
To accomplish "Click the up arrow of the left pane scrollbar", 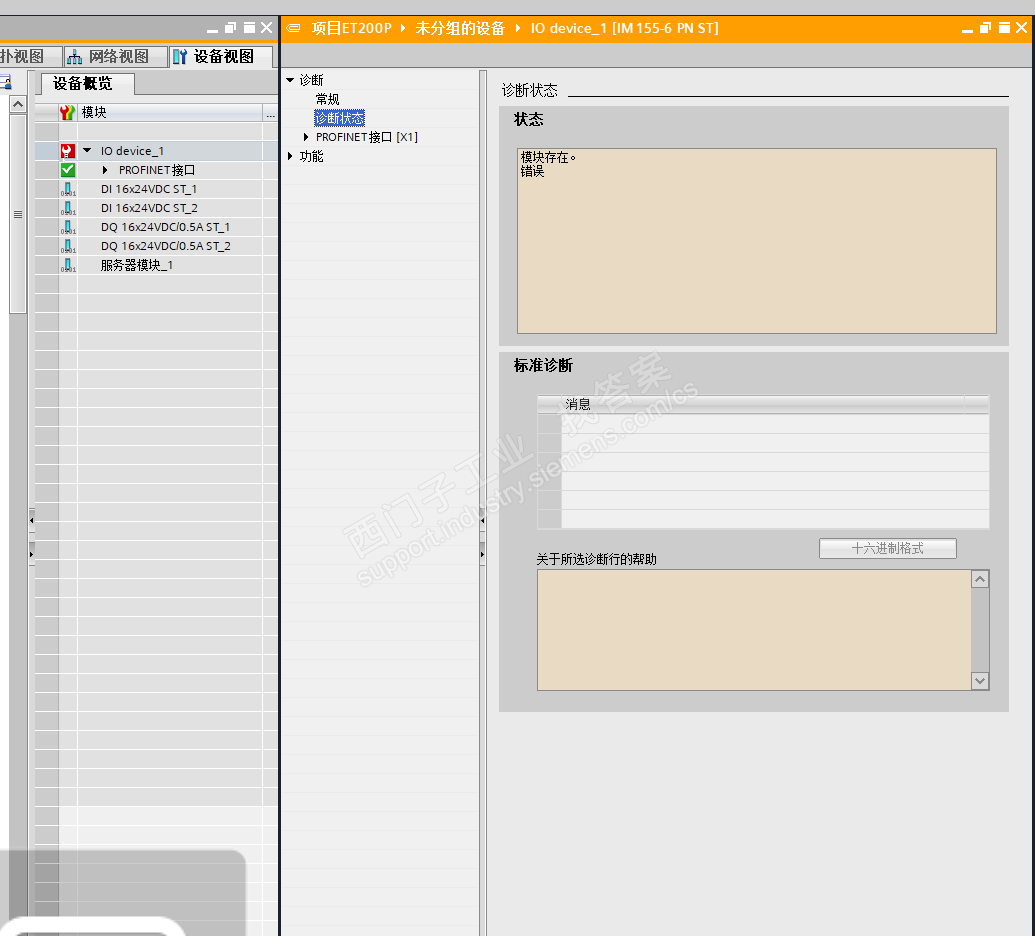I will tap(18, 104).
